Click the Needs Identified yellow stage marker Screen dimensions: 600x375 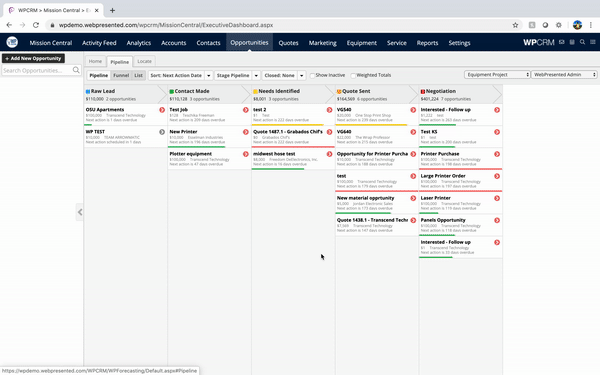coord(255,91)
